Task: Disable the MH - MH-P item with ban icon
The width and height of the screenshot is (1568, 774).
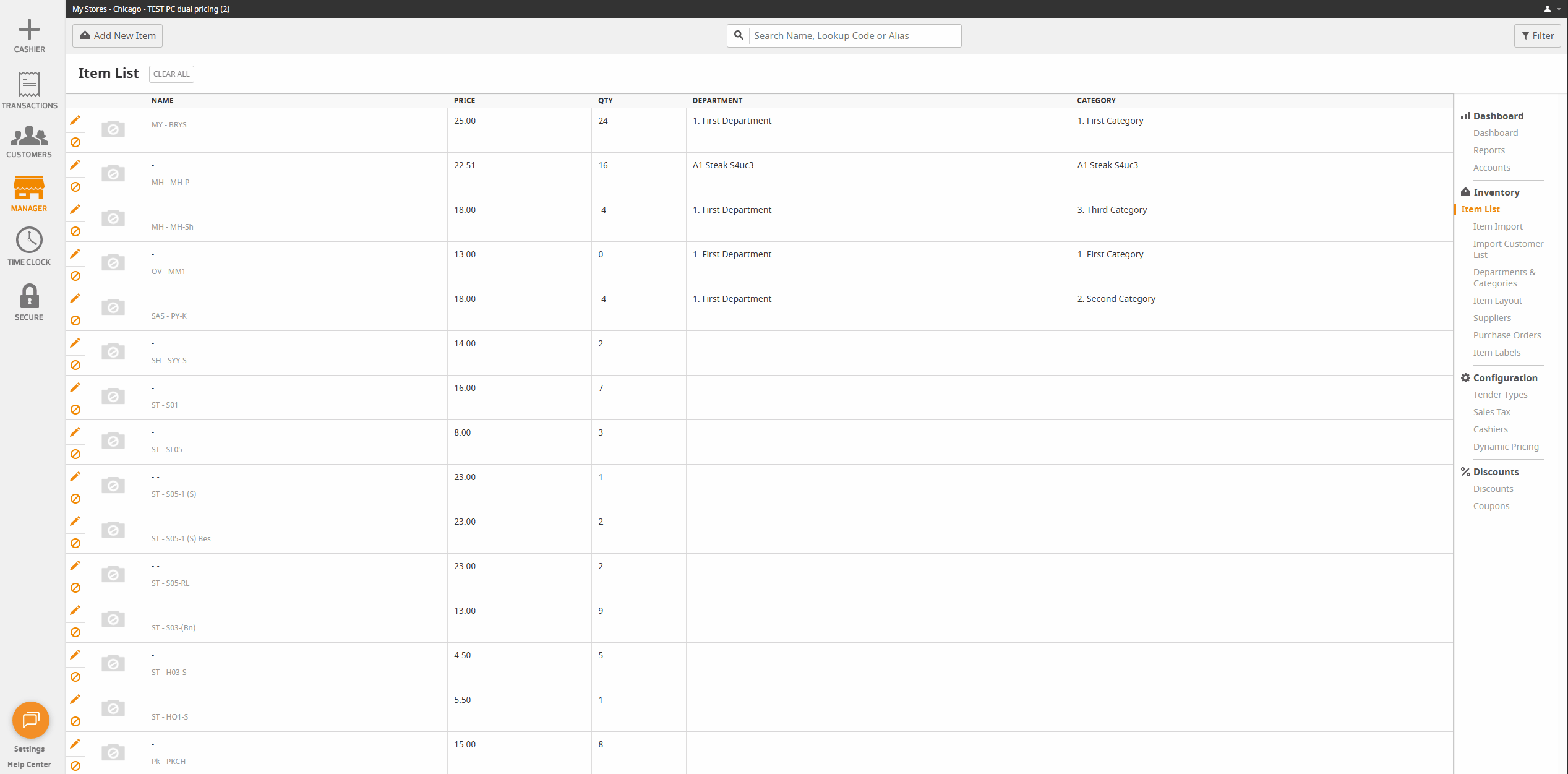Action: (x=75, y=187)
